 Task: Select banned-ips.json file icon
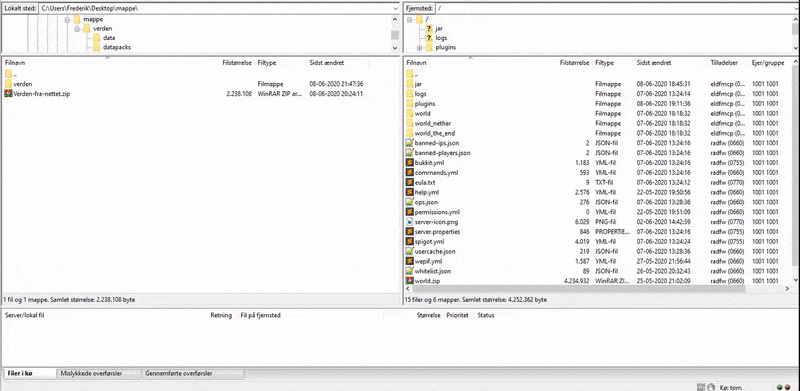(x=409, y=143)
